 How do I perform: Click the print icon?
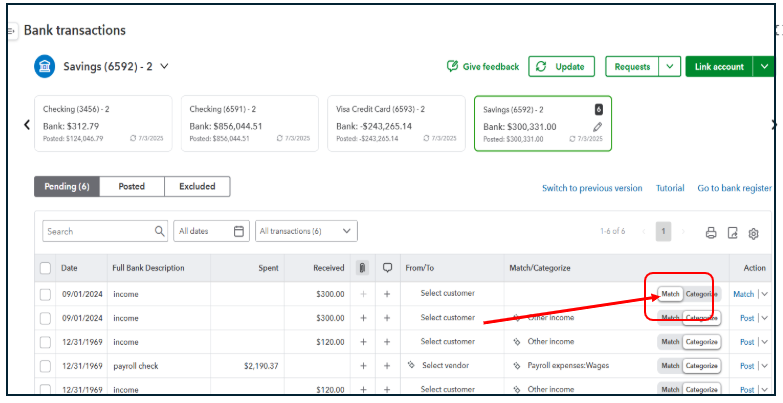711,233
